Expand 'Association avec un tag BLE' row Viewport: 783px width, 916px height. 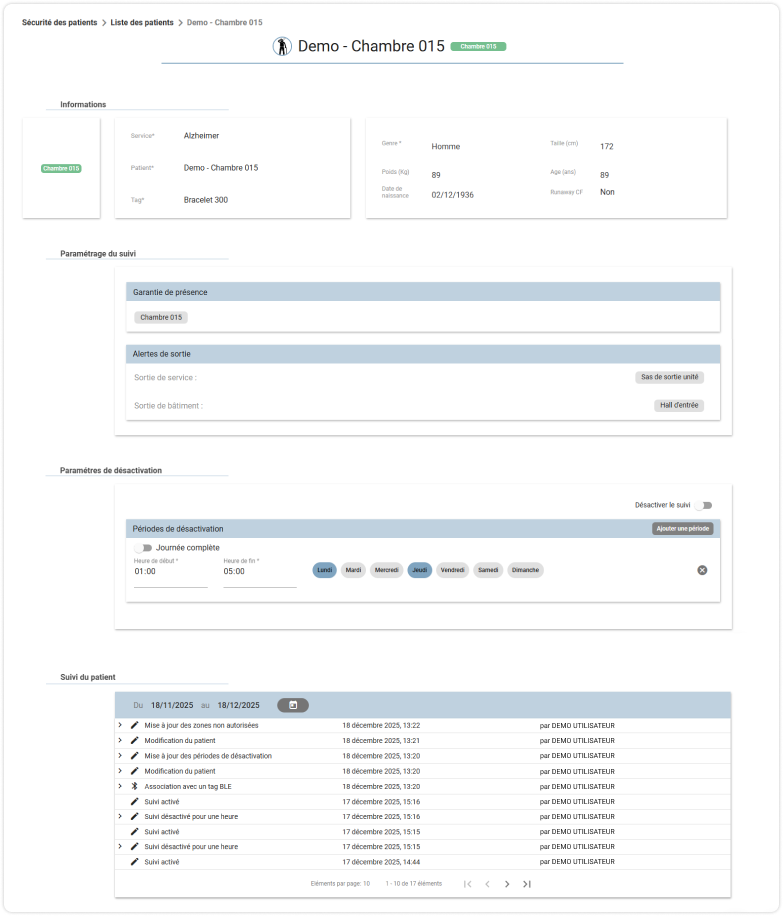tap(120, 786)
